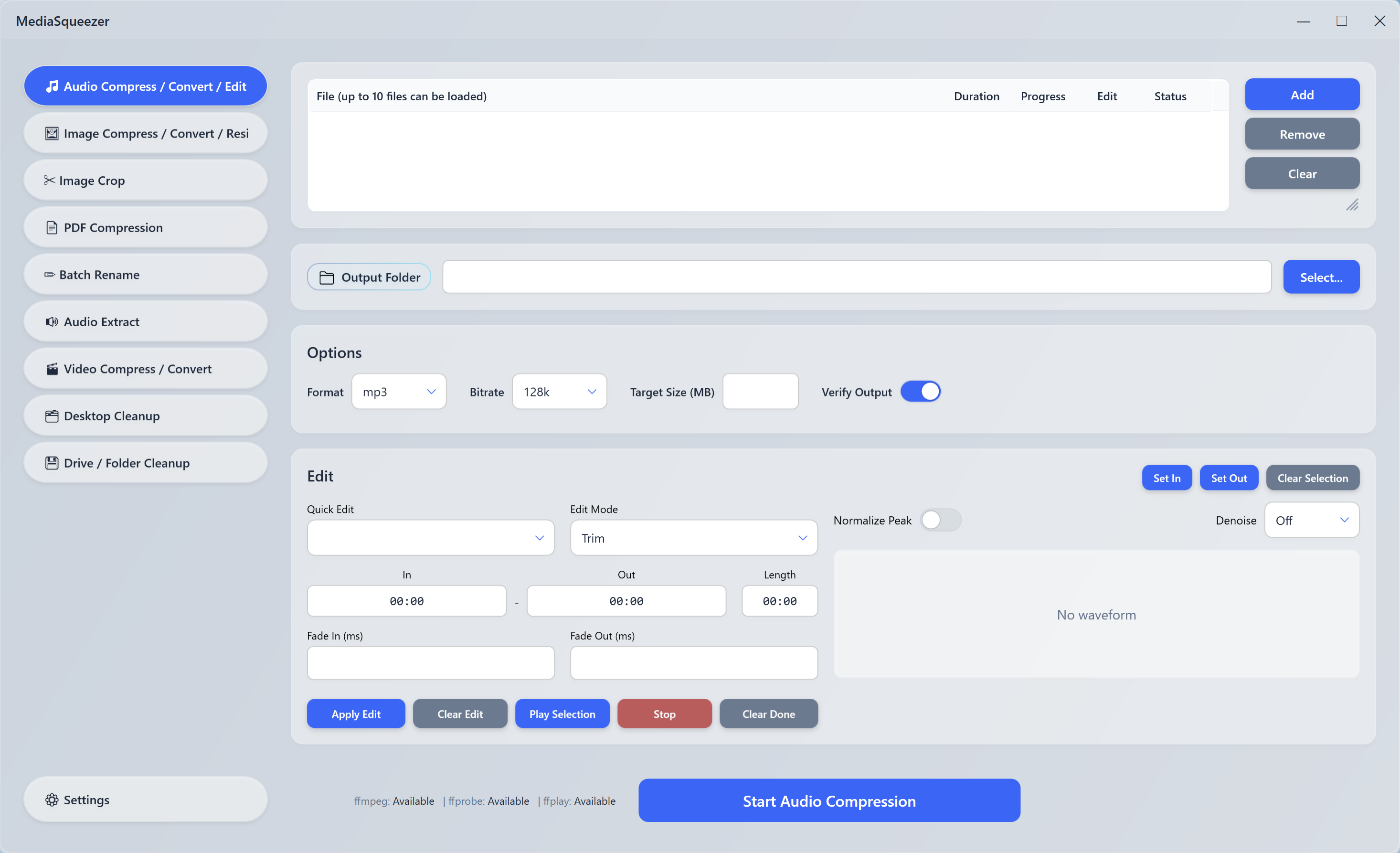
Task: Turn off the Verify Output switch
Action: click(x=920, y=392)
